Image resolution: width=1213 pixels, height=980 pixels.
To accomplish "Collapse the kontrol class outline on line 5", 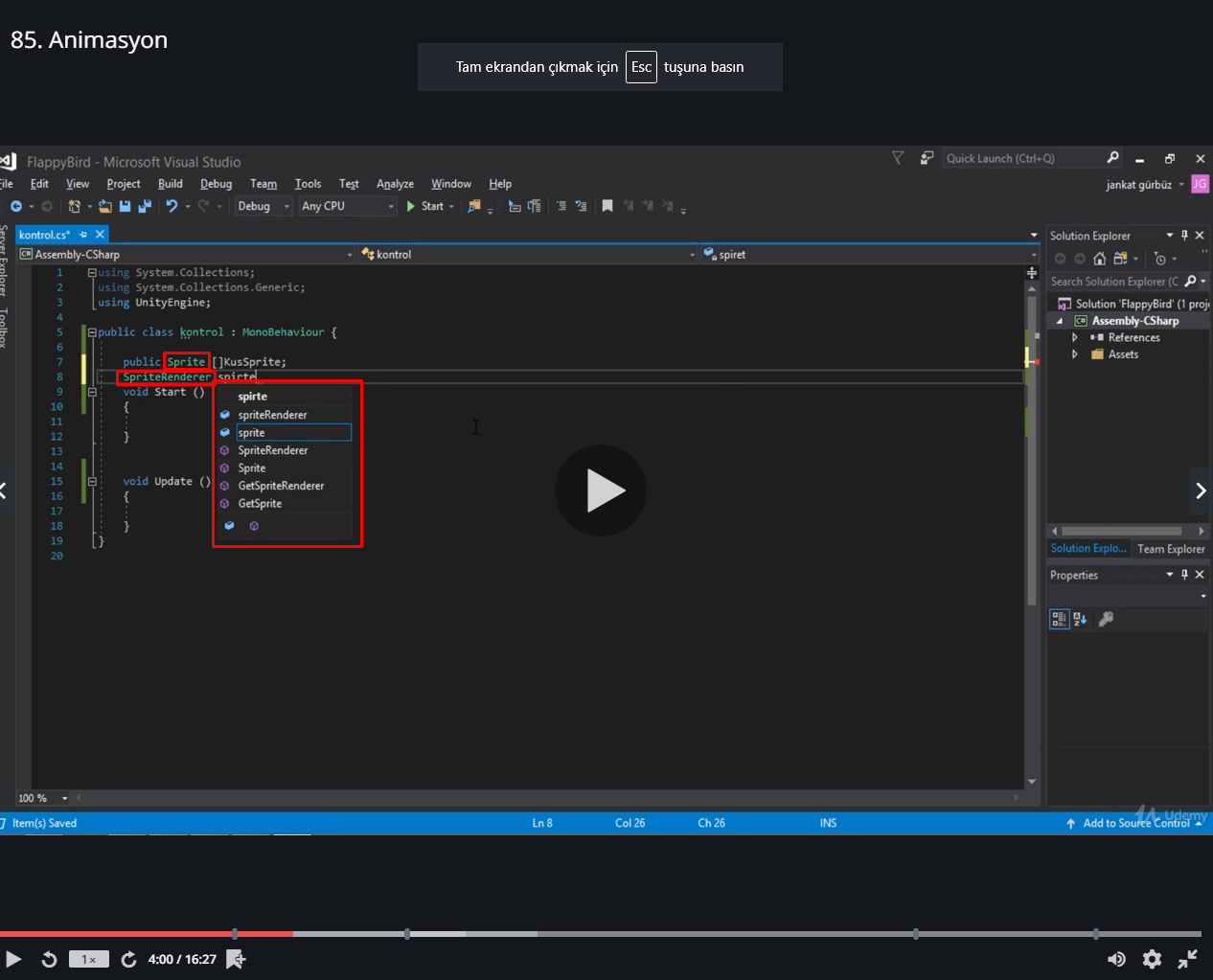I will click(x=92, y=332).
